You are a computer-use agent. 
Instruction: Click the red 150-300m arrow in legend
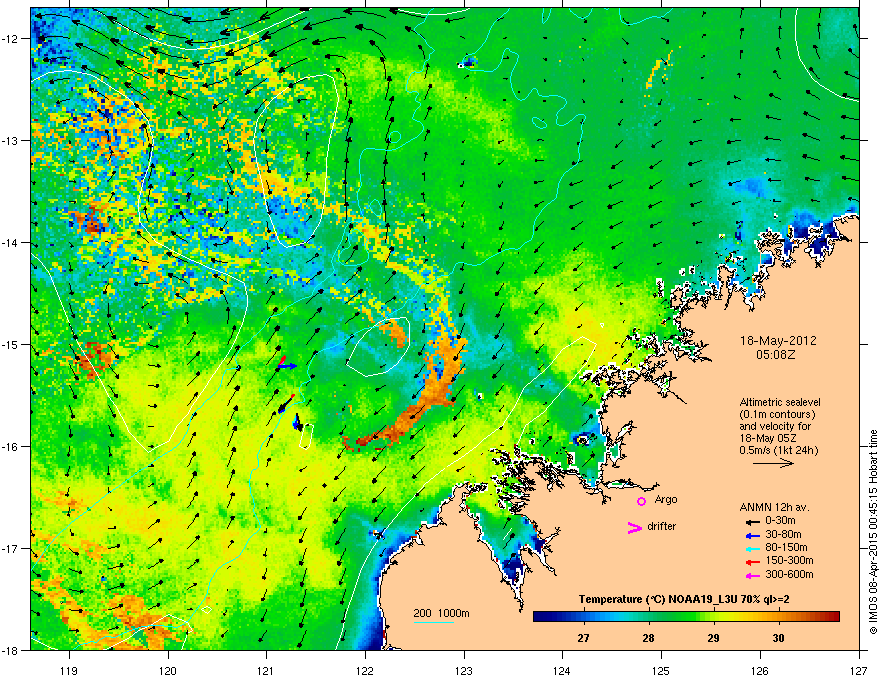pyautogui.click(x=751, y=561)
